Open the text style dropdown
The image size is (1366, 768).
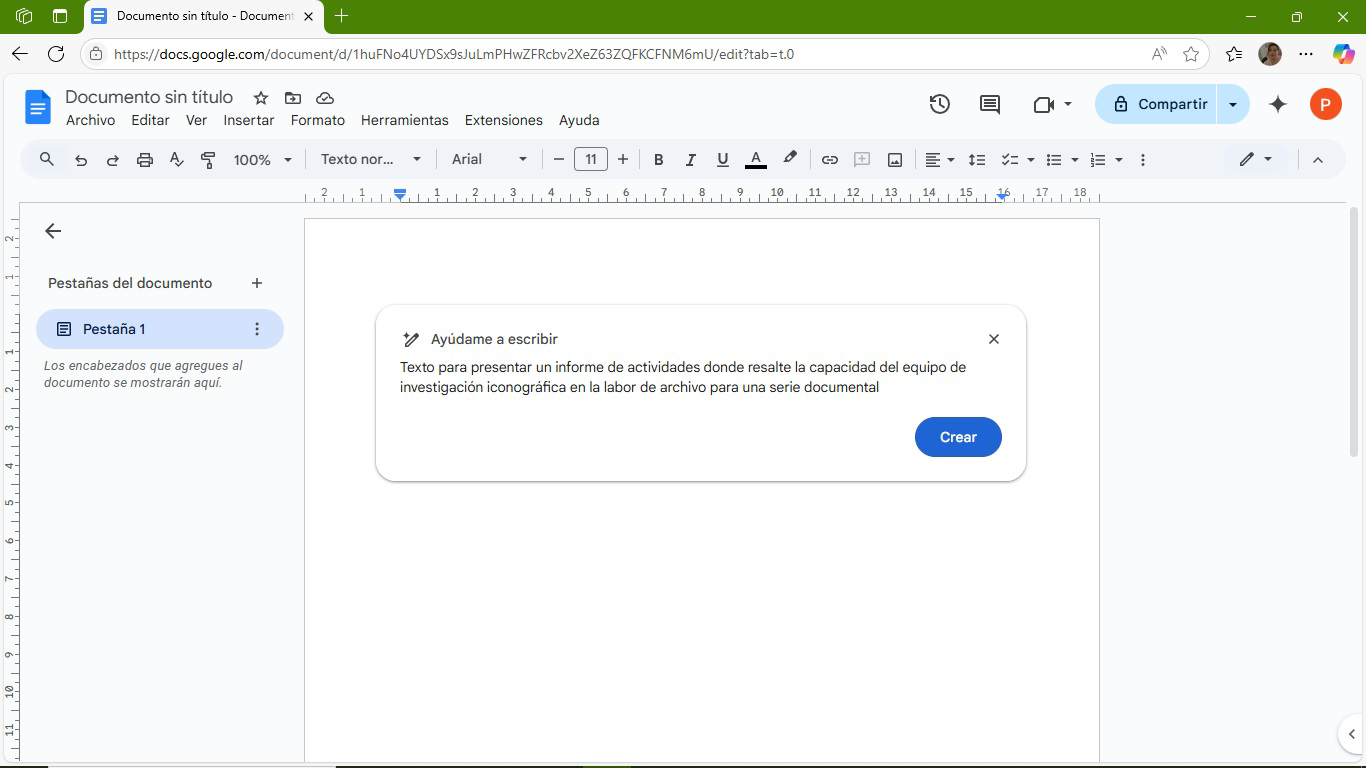click(x=371, y=160)
